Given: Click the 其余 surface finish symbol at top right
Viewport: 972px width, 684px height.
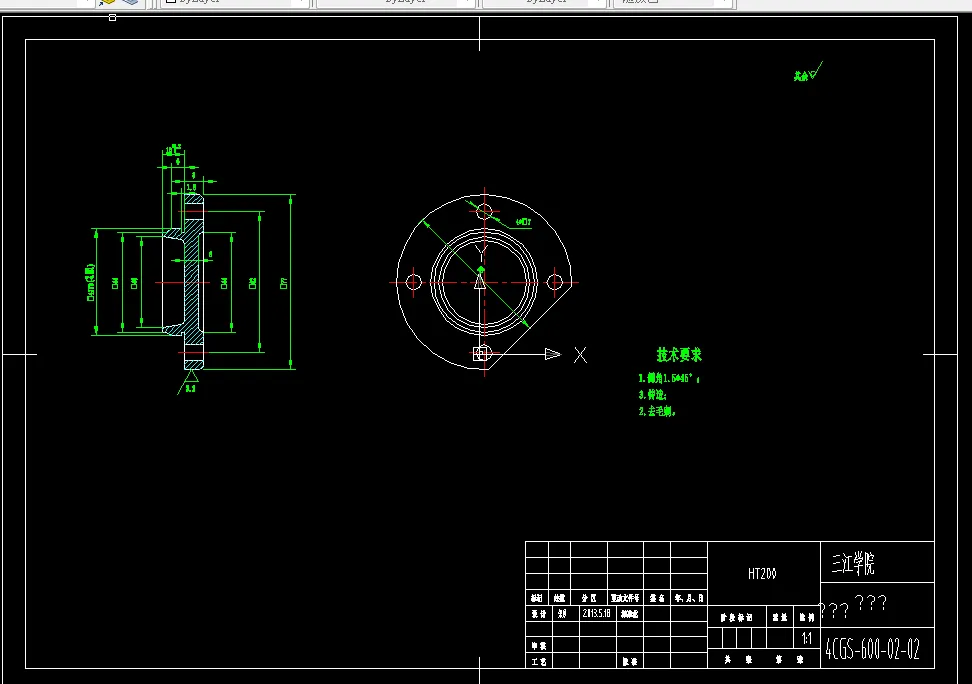Looking at the screenshot, I should tap(808, 72).
